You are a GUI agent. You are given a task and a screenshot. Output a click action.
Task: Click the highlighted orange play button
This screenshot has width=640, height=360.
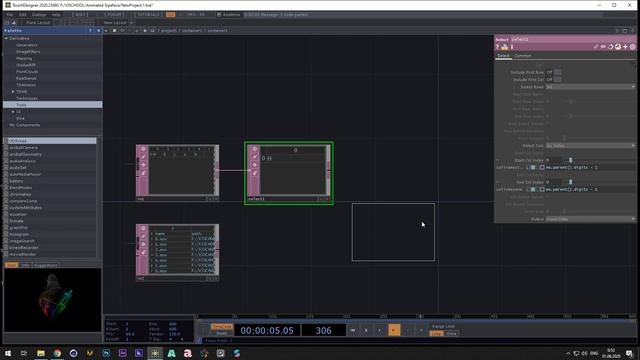[x=394, y=330]
